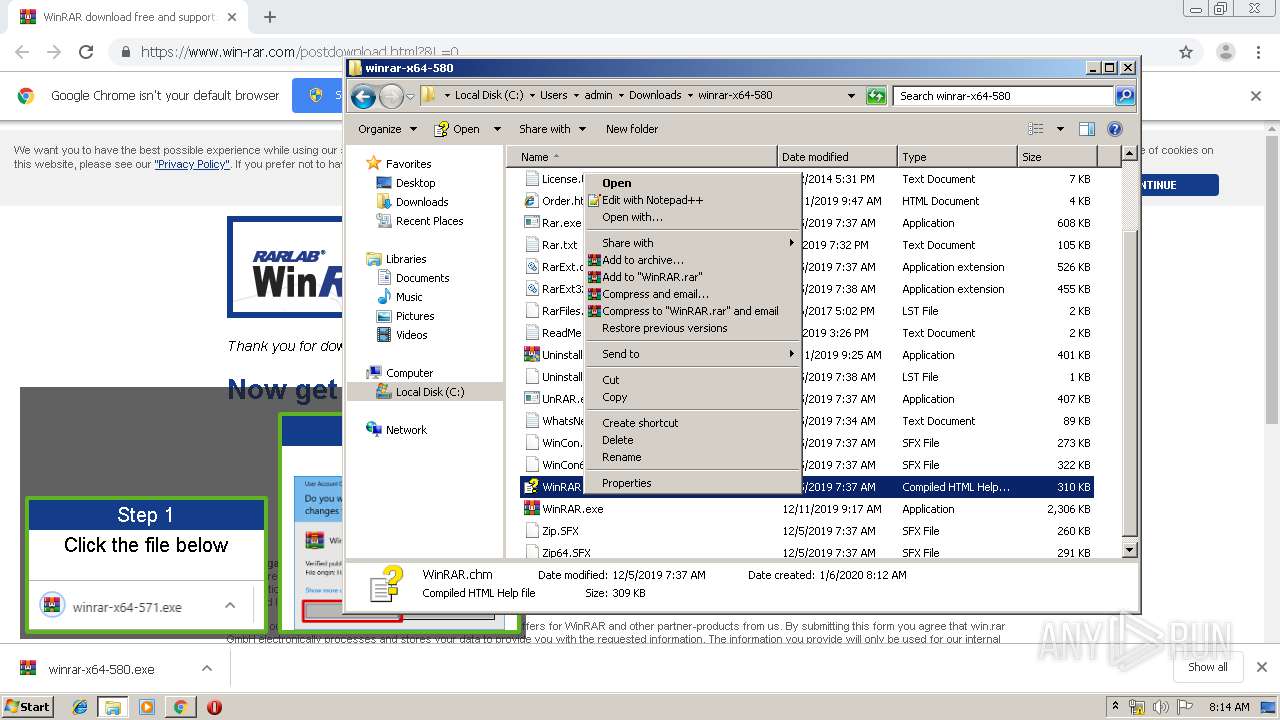Click the green refresh icon in address bar
Screen dimensions: 1280x720
click(x=876, y=96)
